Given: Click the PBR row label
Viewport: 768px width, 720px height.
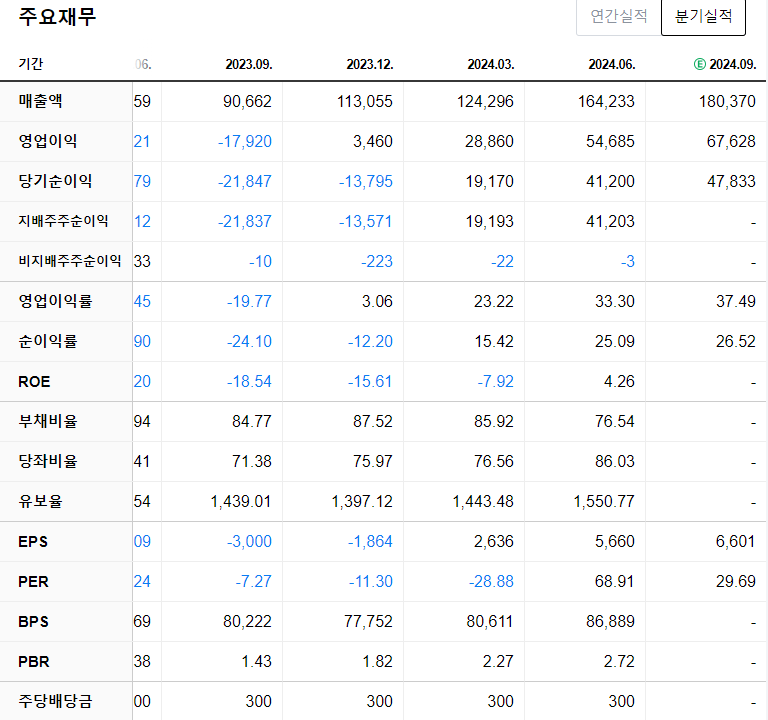Looking at the screenshot, I should pyautogui.click(x=34, y=662).
